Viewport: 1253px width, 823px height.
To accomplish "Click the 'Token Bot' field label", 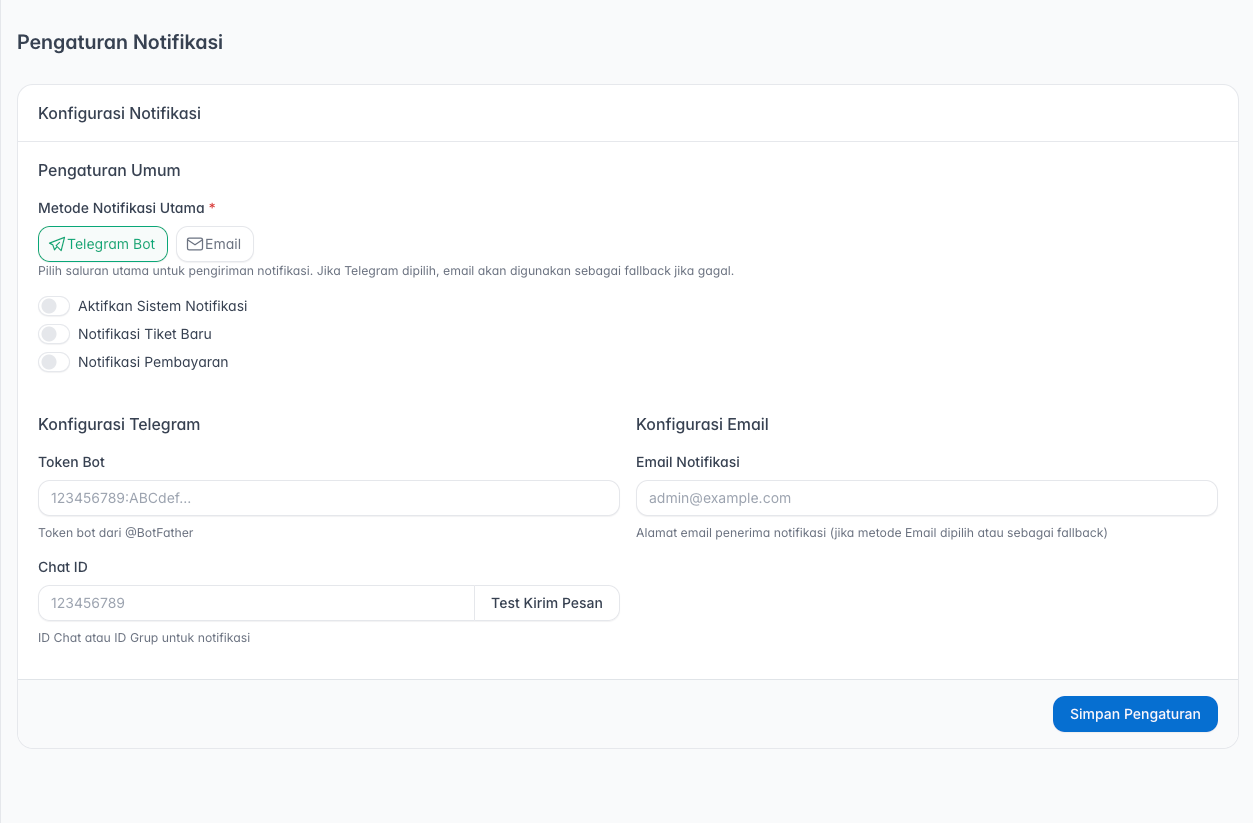I will [71, 462].
